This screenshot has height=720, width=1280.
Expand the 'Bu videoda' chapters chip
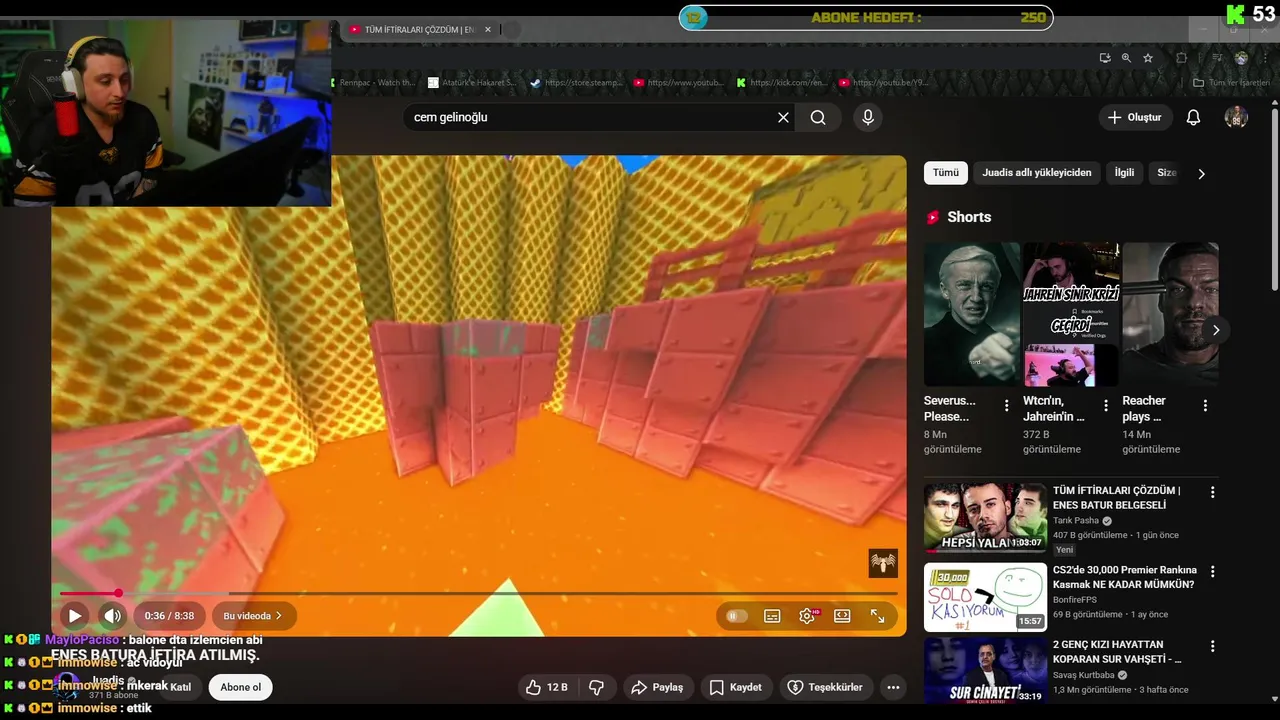click(253, 616)
